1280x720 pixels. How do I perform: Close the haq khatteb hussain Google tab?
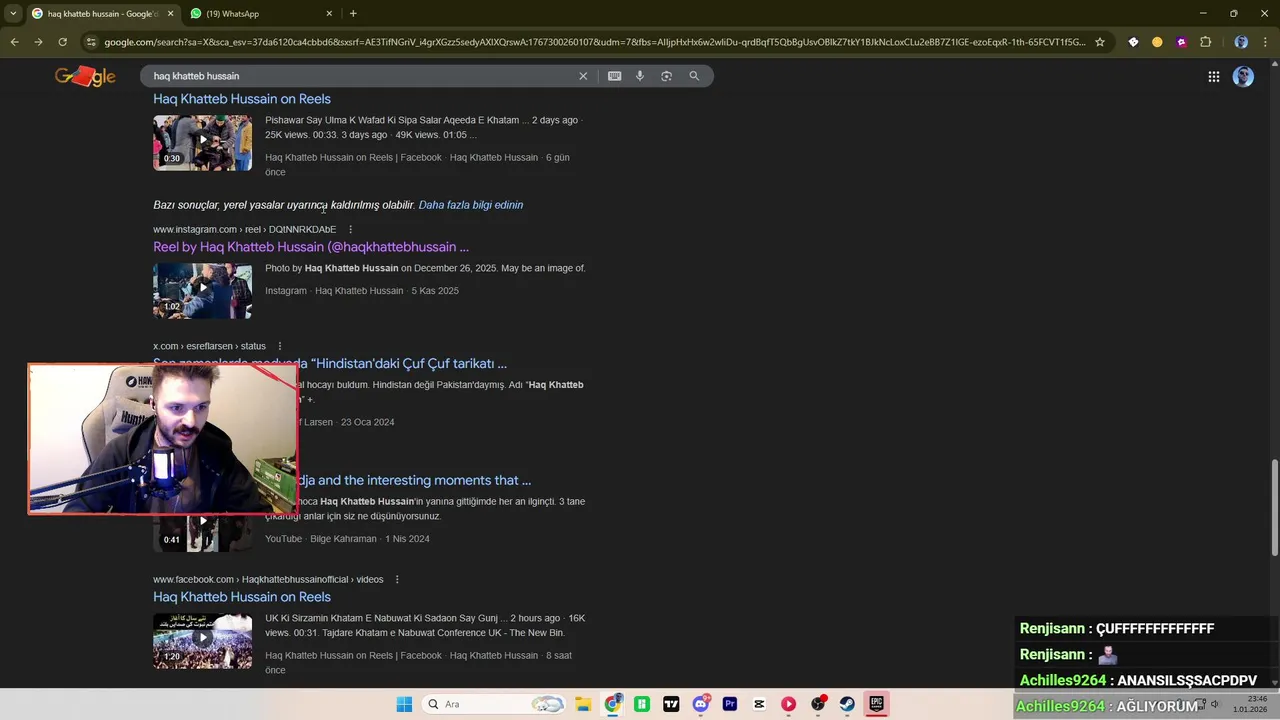[170, 14]
